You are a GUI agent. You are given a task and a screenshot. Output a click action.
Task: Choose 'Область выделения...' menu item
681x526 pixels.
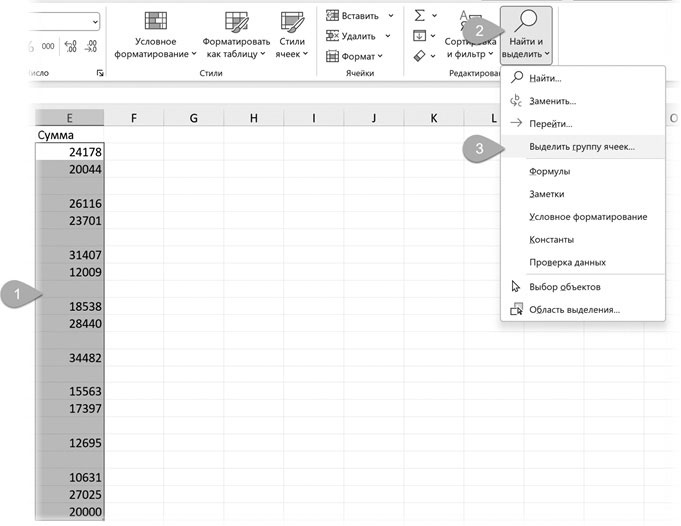click(574, 310)
